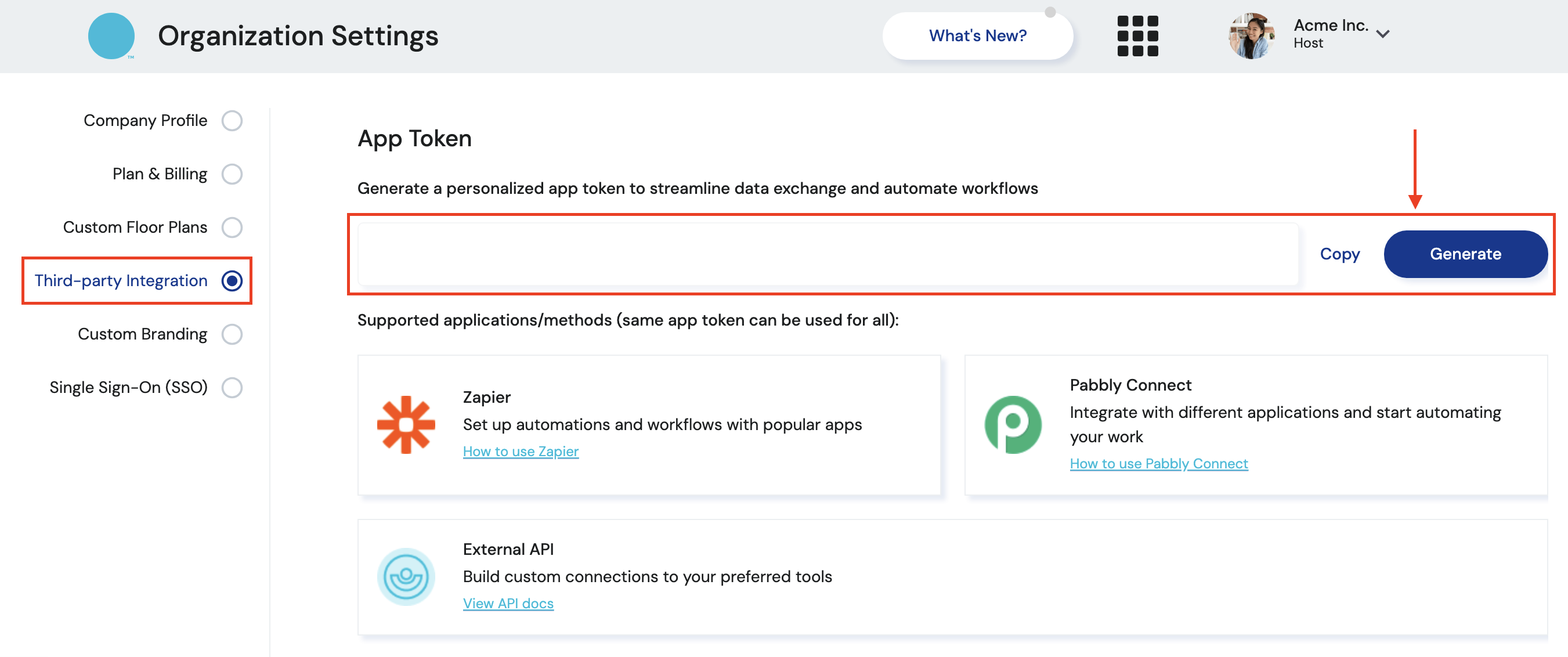This screenshot has width=1568, height=657.
Task: Click the green Pabbly Connect logo
Action: tap(1013, 424)
